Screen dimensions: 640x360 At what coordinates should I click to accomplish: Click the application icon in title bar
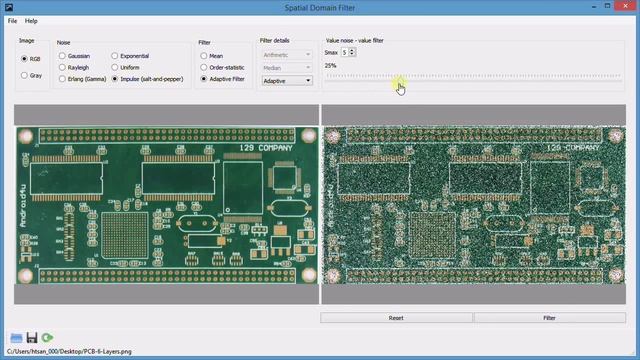[x=9, y=7]
